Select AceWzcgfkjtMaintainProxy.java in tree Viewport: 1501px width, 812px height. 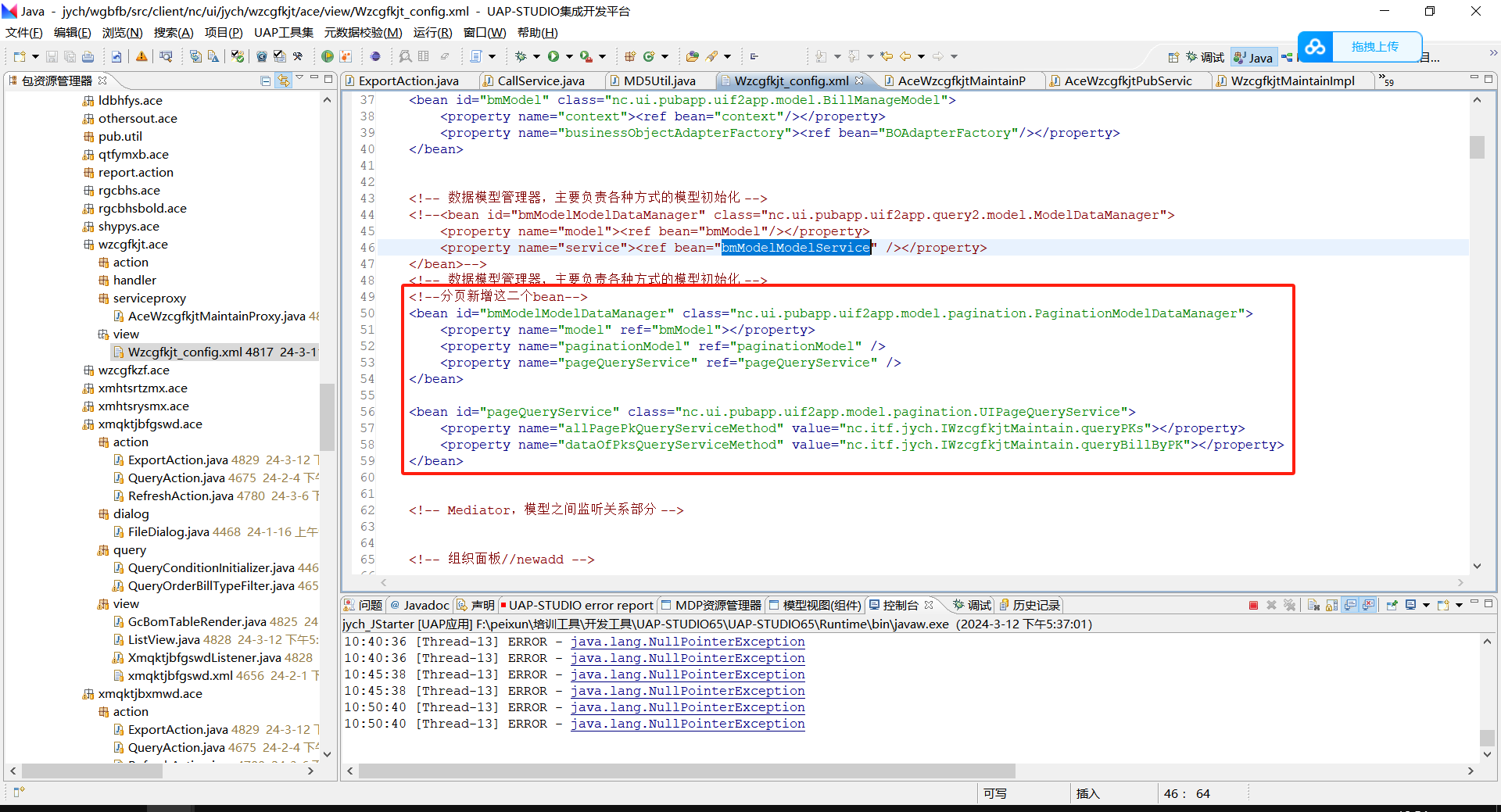tap(217, 316)
